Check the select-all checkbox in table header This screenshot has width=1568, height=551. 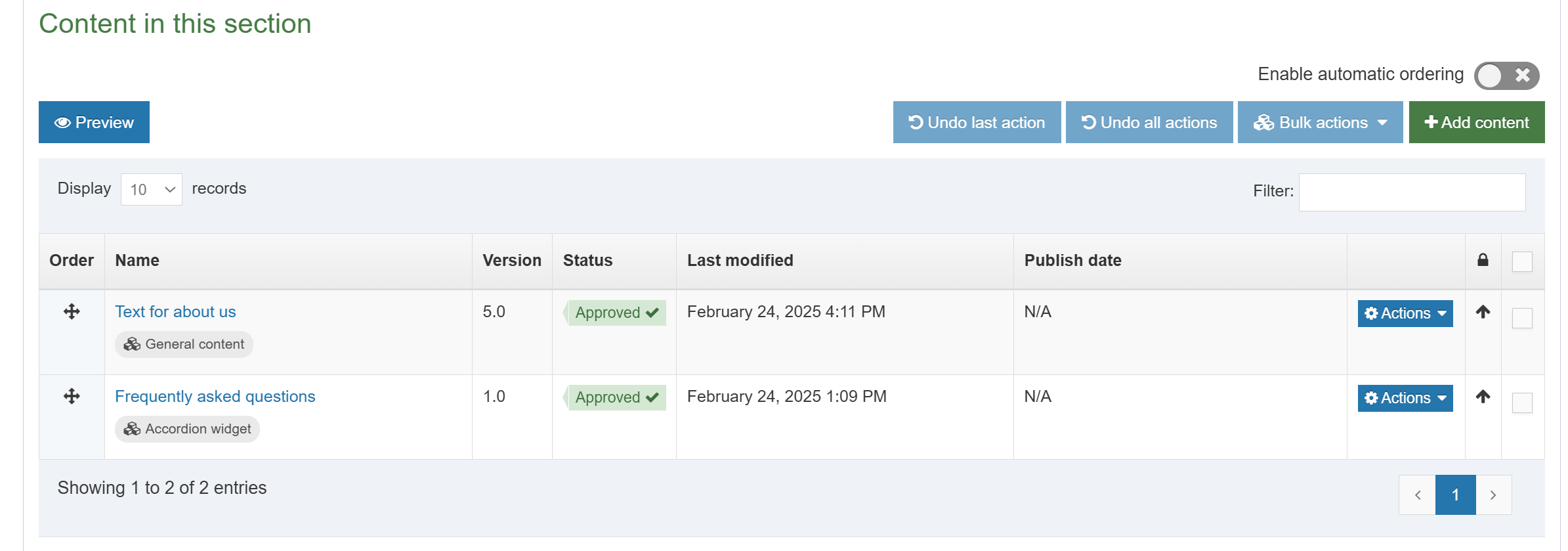point(1522,261)
